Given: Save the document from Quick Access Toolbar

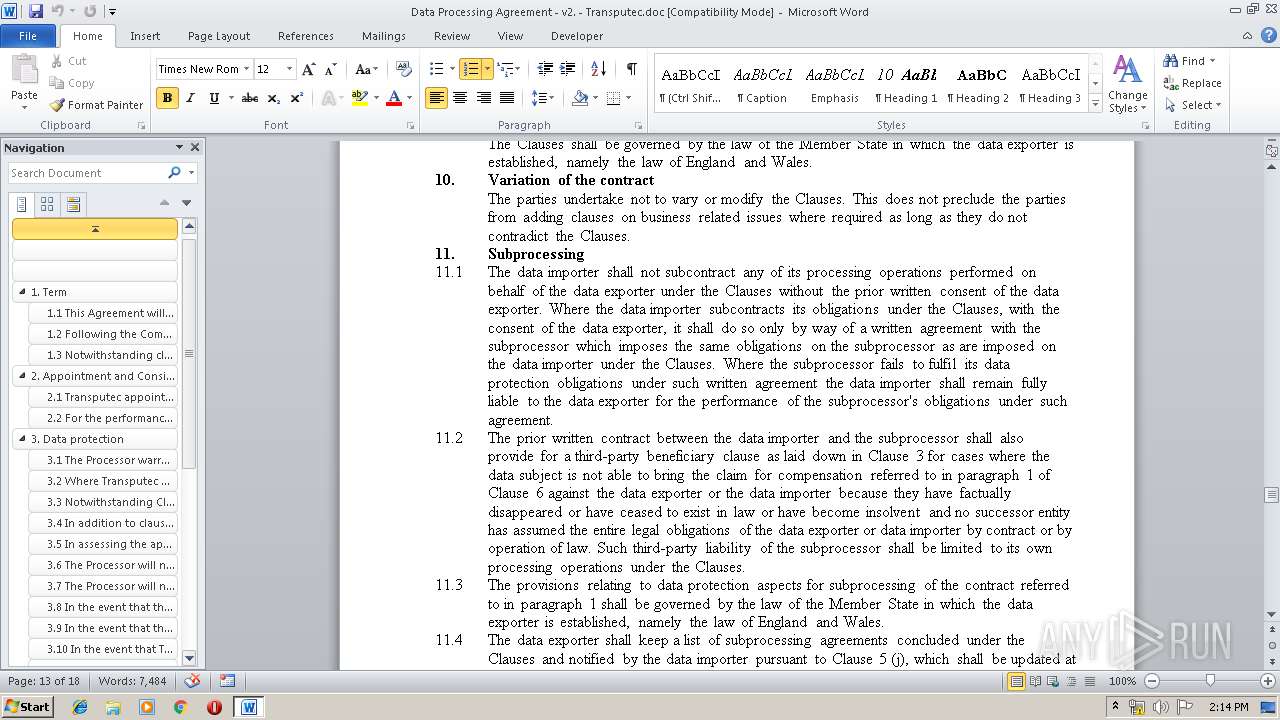Looking at the screenshot, I should 36,12.
